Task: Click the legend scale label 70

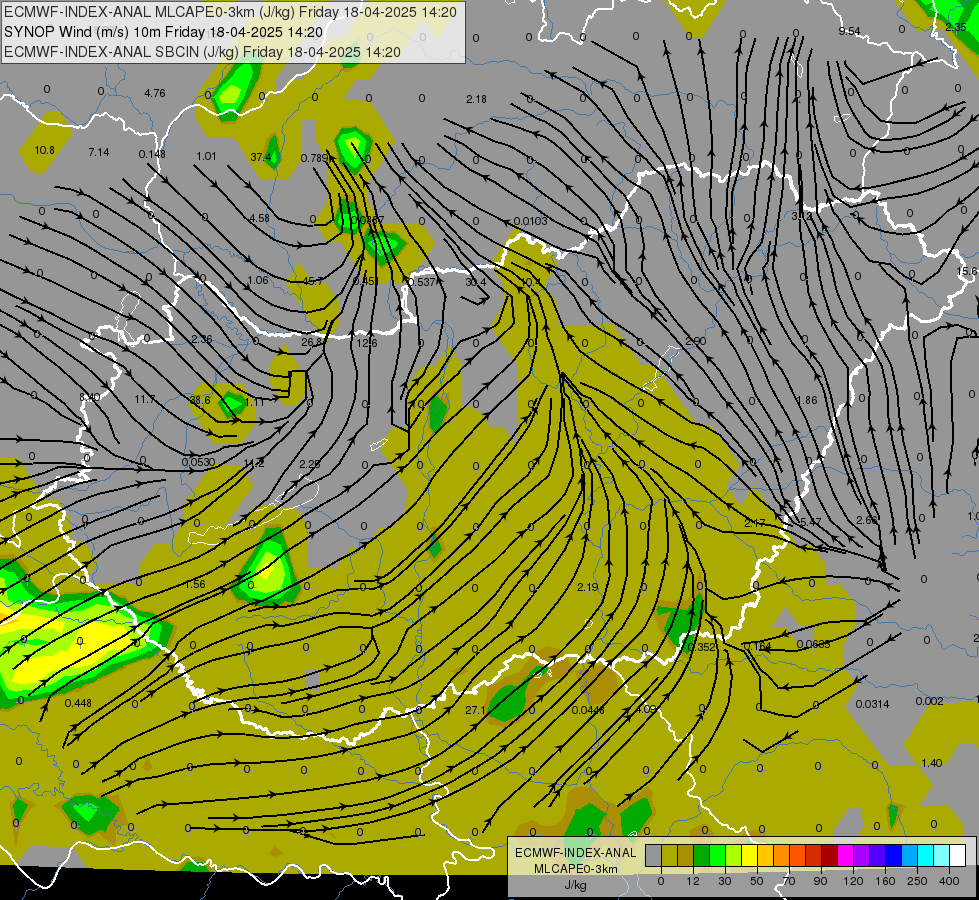Action: click(789, 881)
